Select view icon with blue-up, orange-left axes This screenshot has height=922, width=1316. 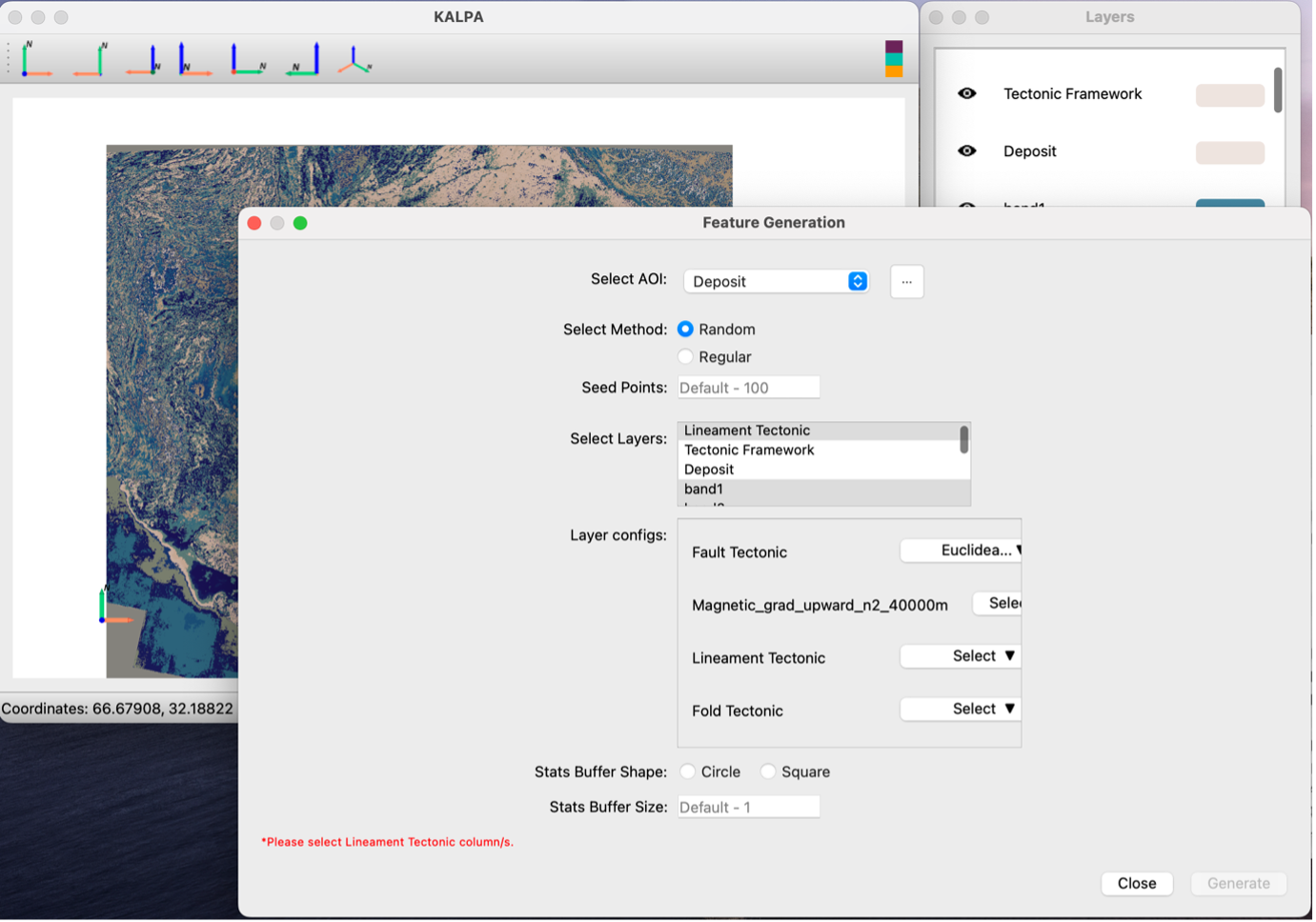(x=143, y=59)
